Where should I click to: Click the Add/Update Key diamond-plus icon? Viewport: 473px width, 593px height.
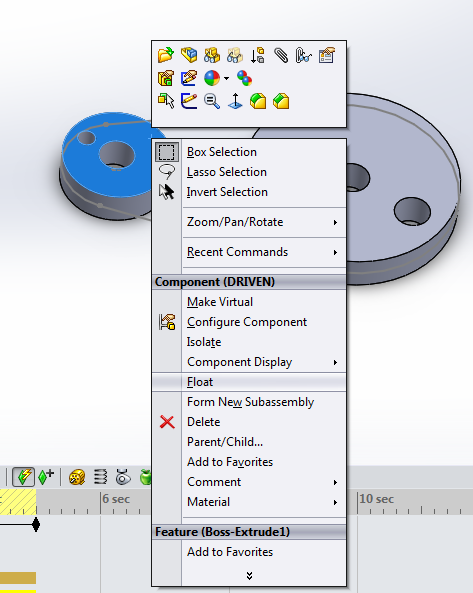point(46,477)
